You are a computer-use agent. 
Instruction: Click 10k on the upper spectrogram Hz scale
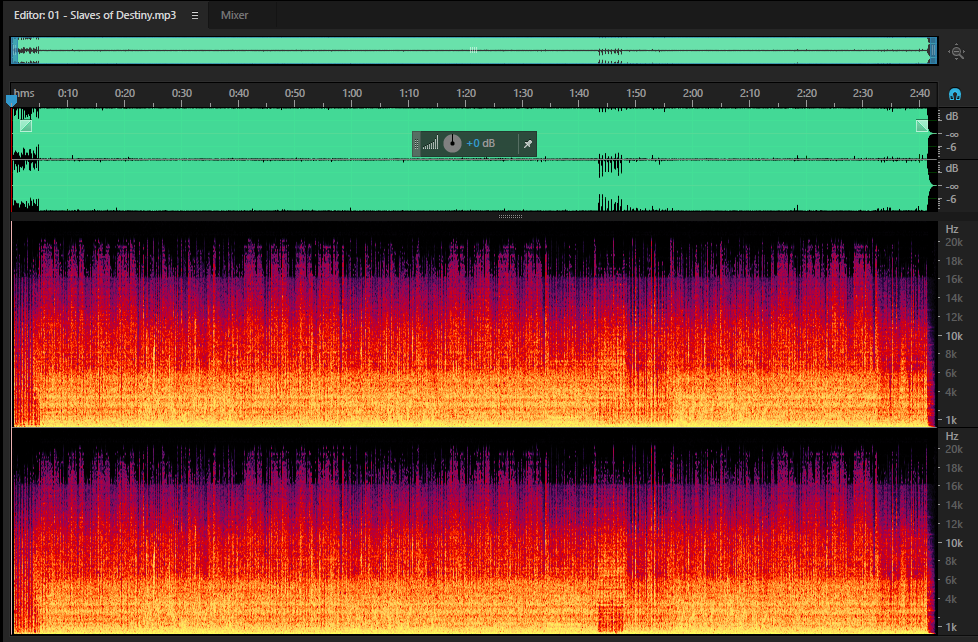954,336
